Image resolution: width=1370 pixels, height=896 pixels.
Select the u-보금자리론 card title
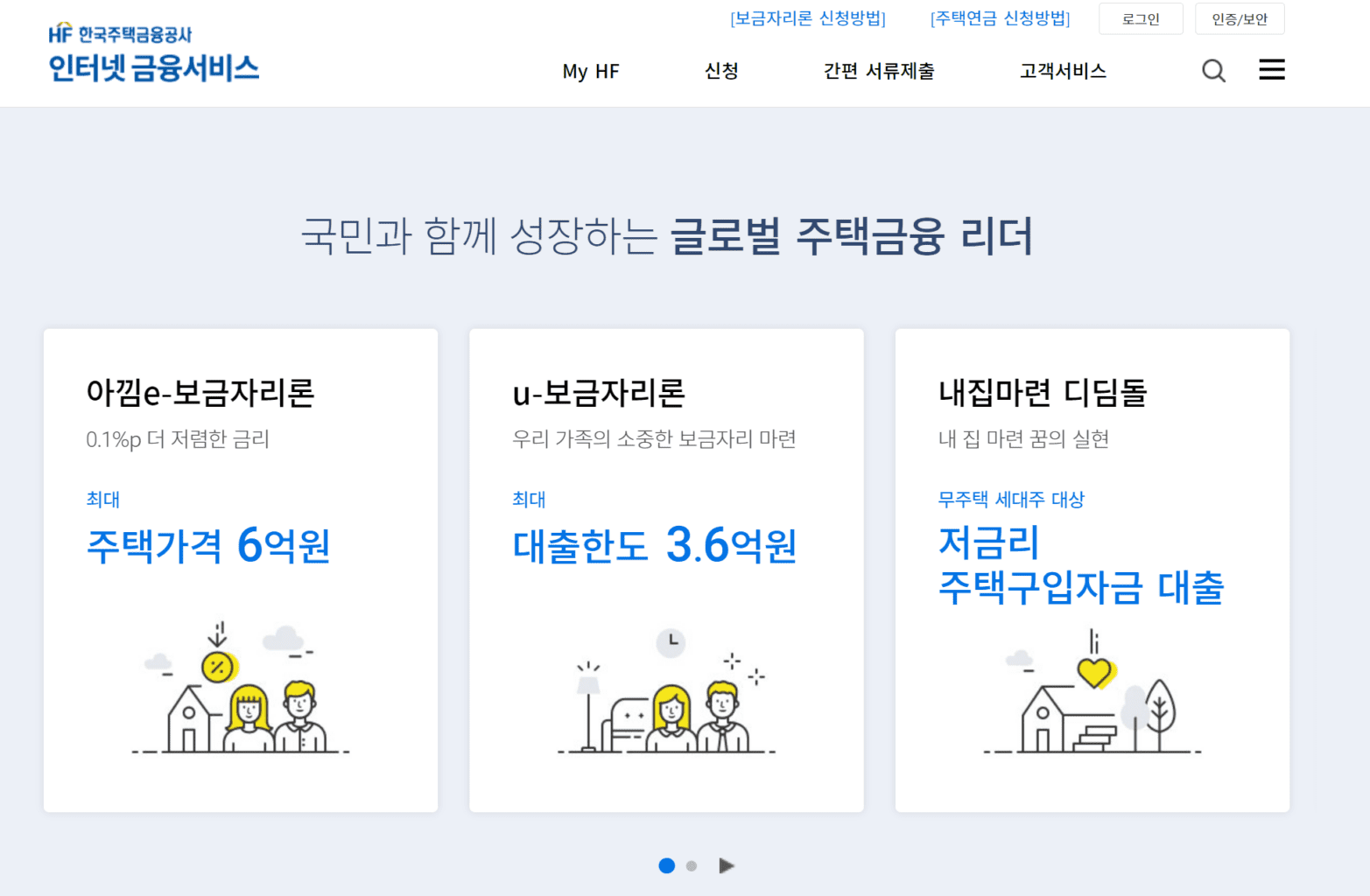pos(599,393)
